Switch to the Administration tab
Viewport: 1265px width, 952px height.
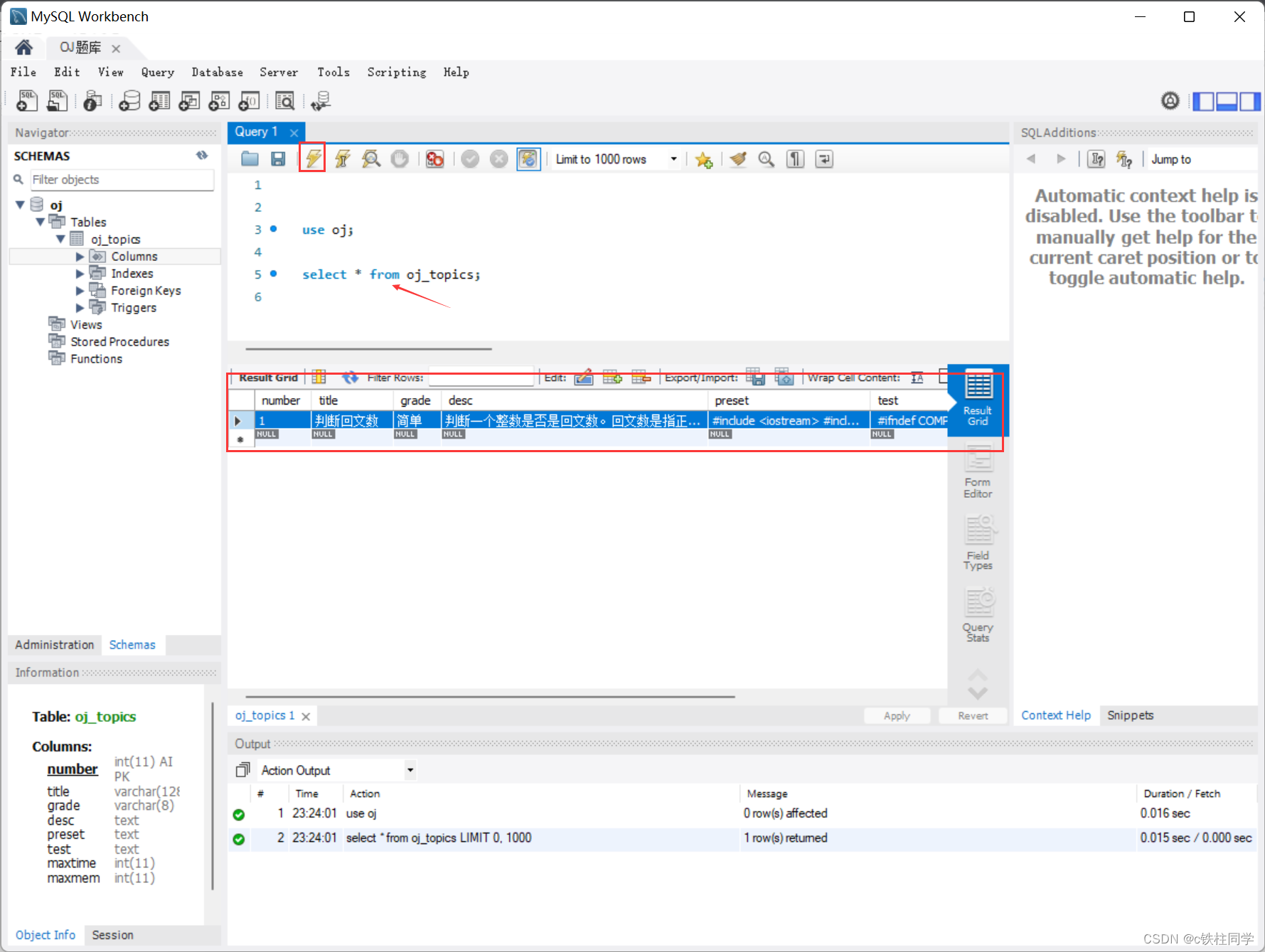coord(55,645)
